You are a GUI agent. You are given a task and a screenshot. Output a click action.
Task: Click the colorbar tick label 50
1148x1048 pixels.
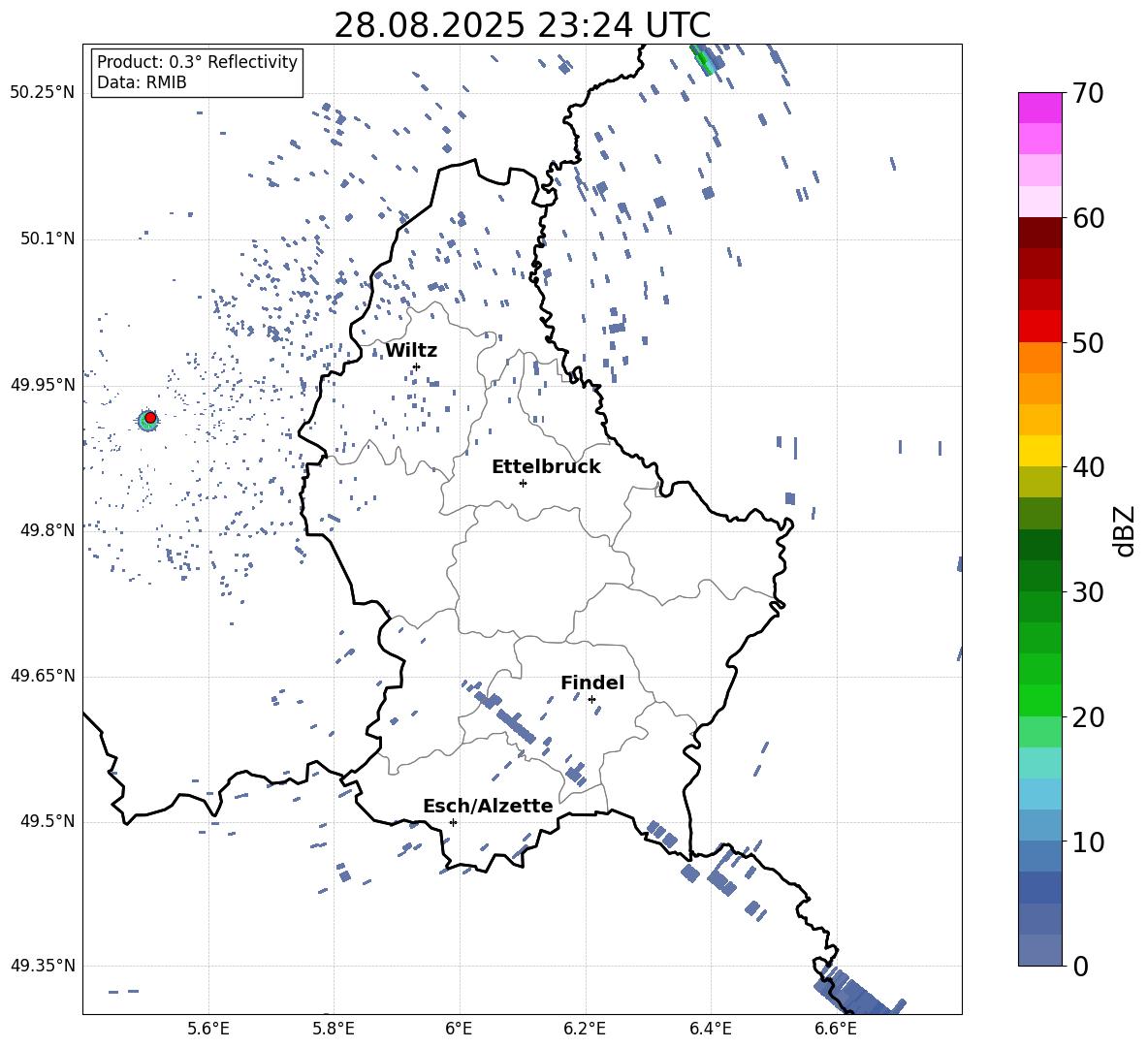pos(1089,342)
